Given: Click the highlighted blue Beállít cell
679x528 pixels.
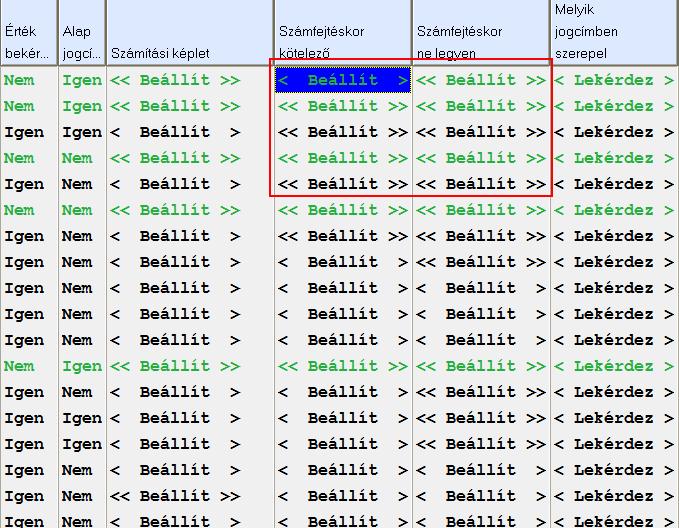Looking at the screenshot, I should [342, 80].
